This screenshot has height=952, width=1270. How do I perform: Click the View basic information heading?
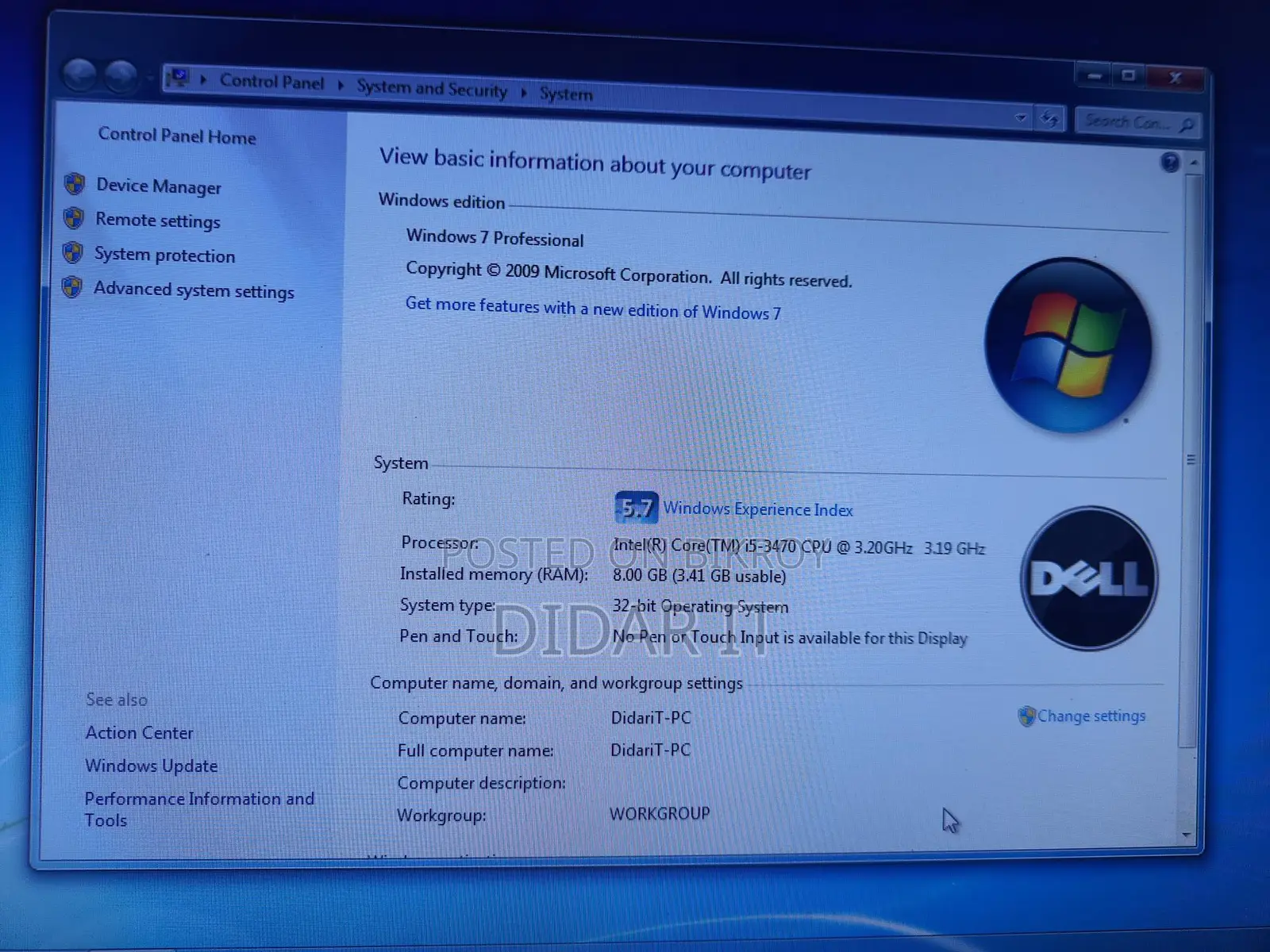(595, 163)
